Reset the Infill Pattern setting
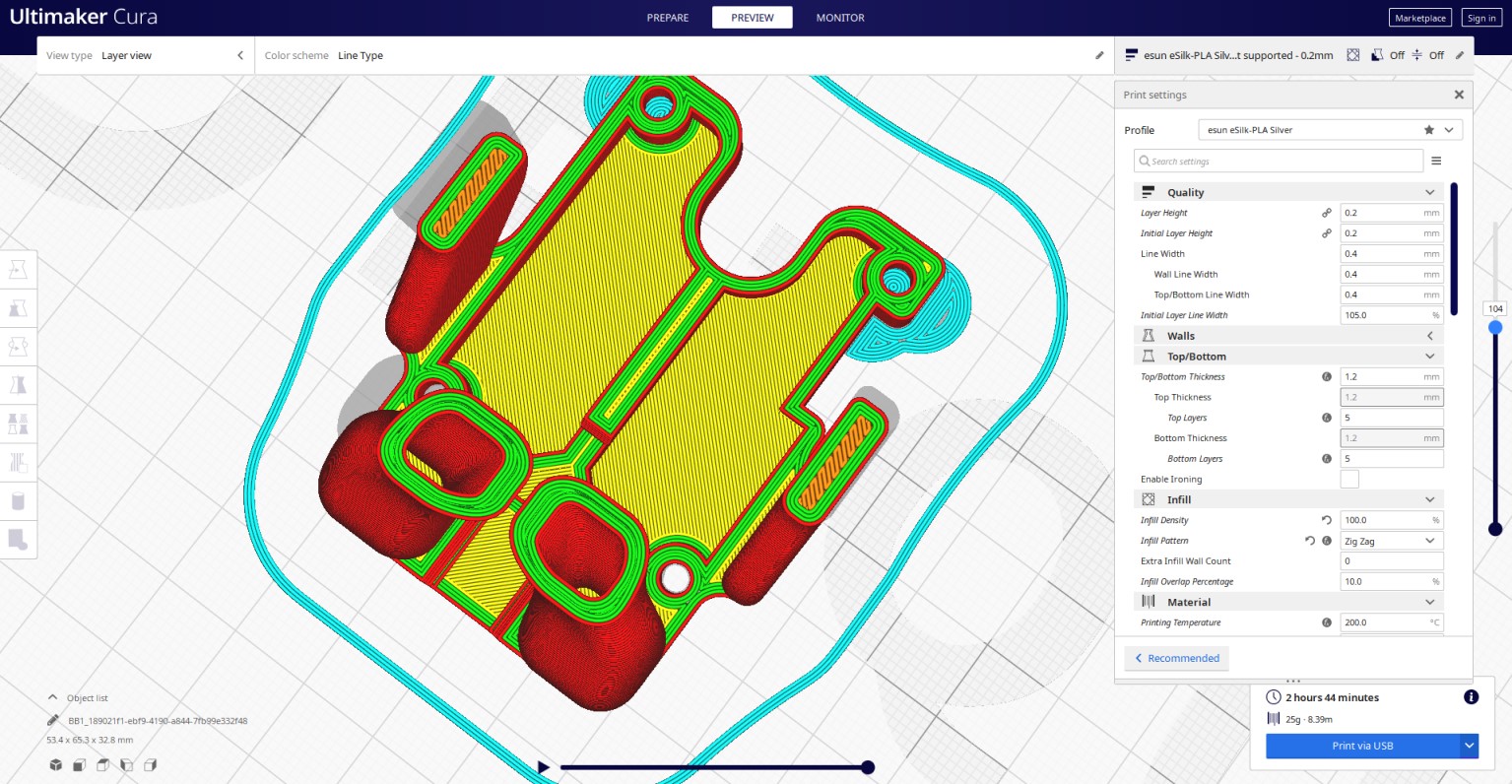Viewport: 1512px width, 784px height. 1310,541
